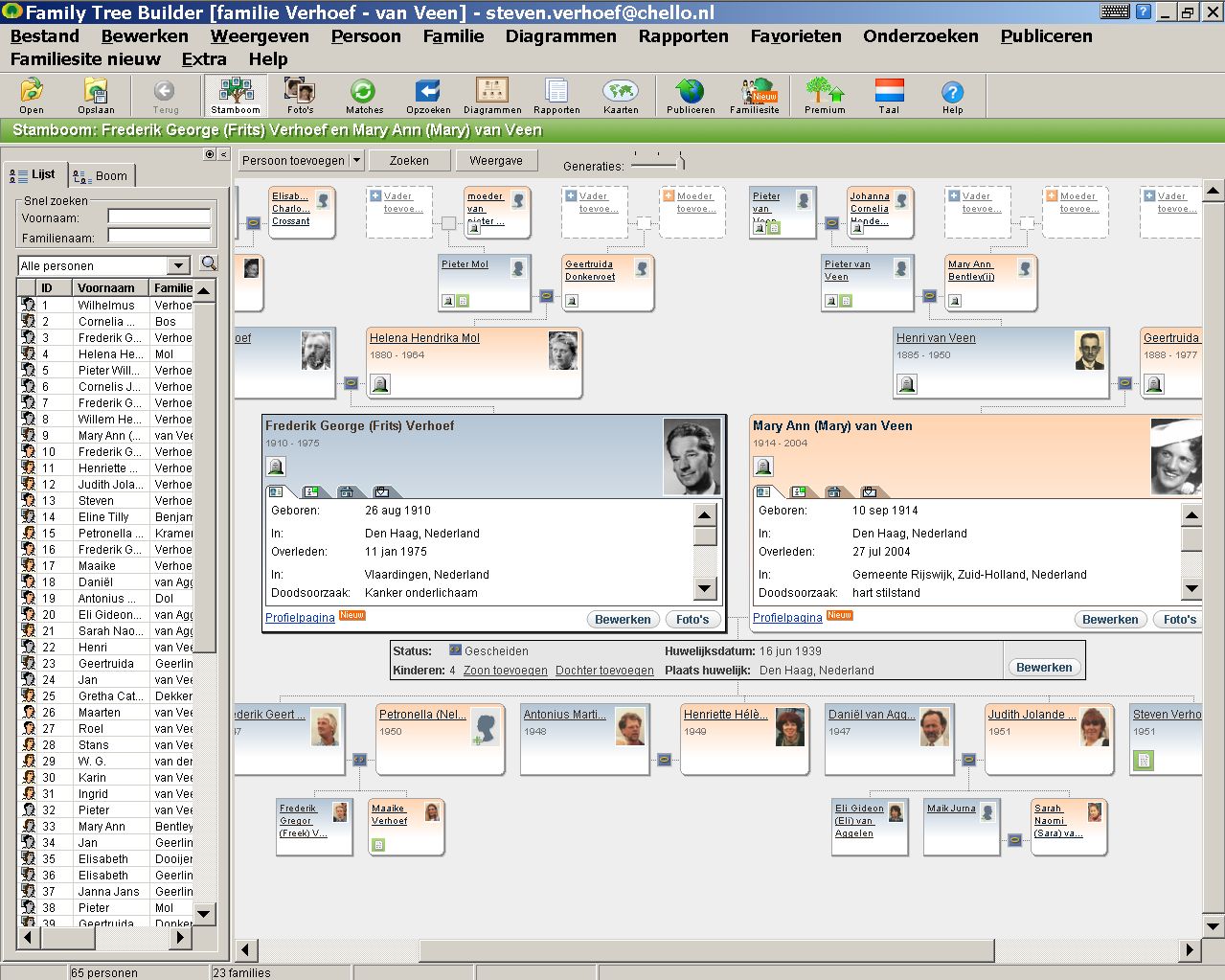The width and height of the screenshot is (1225, 980).
Task: Toggle the side panel pin button
Action: [x=210, y=154]
